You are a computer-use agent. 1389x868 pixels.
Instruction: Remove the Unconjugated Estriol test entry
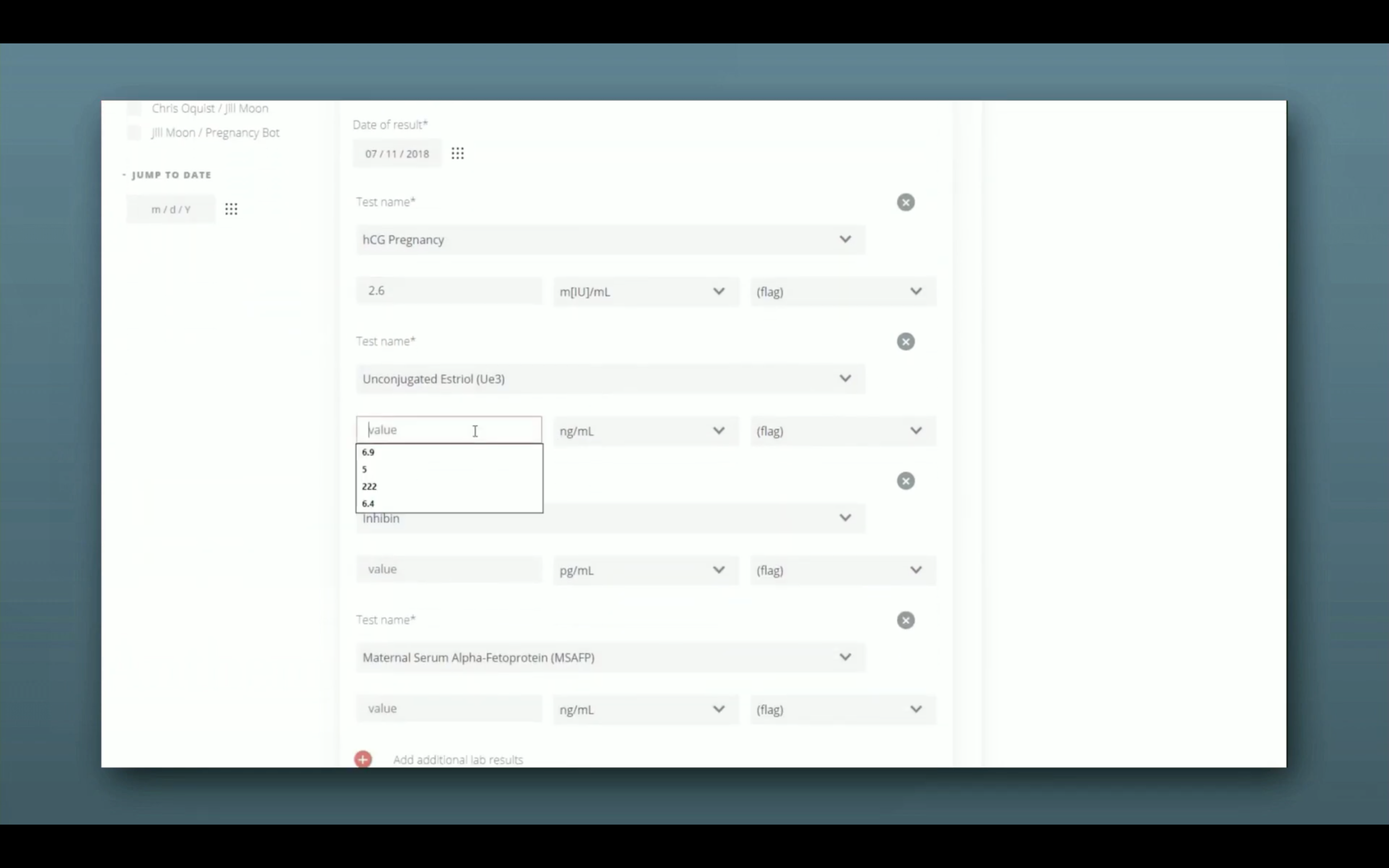click(x=906, y=342)
